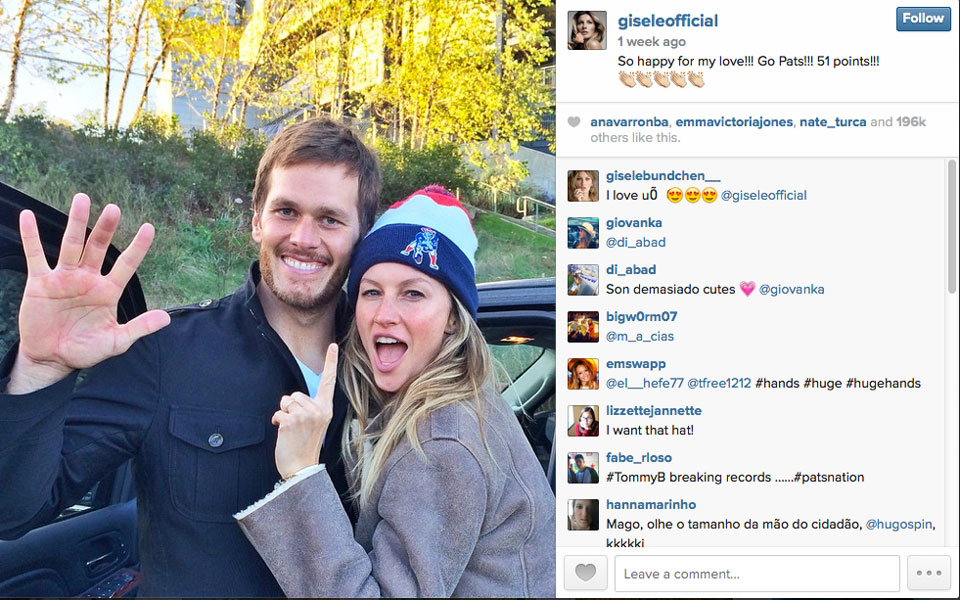Viewport: 960px width, 600px height.
Task: Click giovanka's profile picture
Action: (583, 233)
